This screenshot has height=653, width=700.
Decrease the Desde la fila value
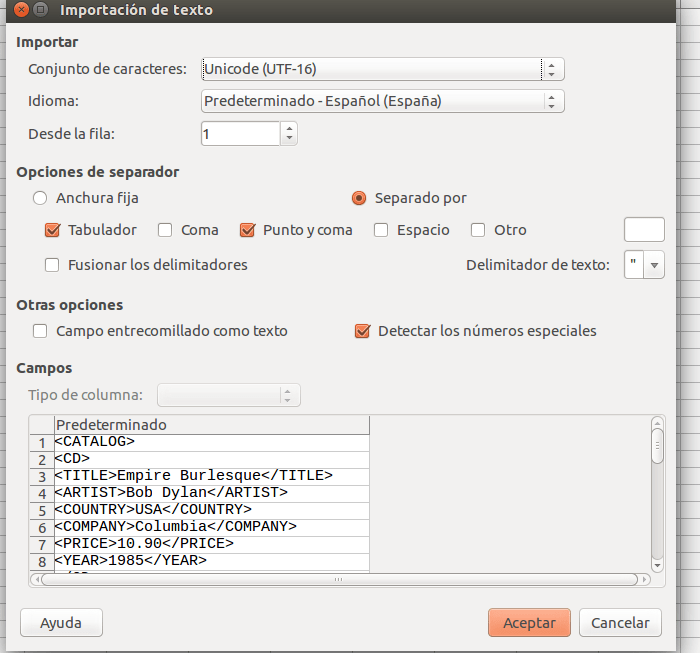click(289, 139)
